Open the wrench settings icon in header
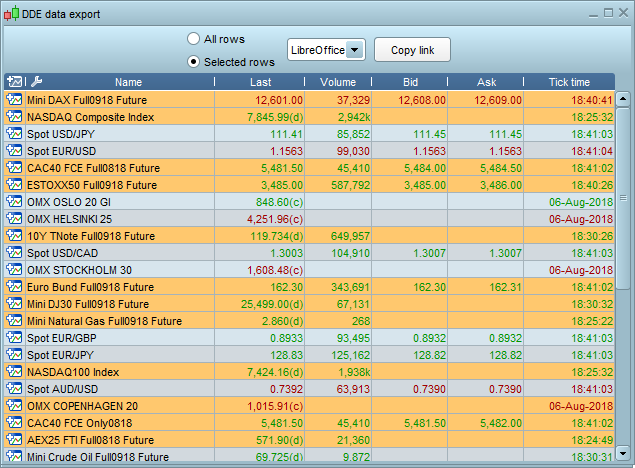 click(x=37, y=82)
